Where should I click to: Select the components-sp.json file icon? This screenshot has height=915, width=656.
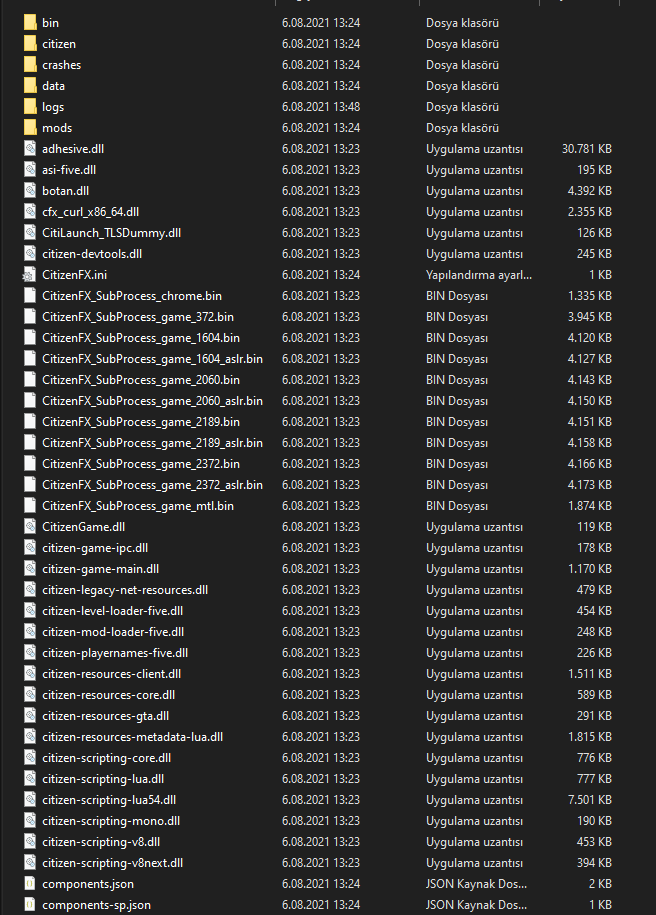[30, 905]
